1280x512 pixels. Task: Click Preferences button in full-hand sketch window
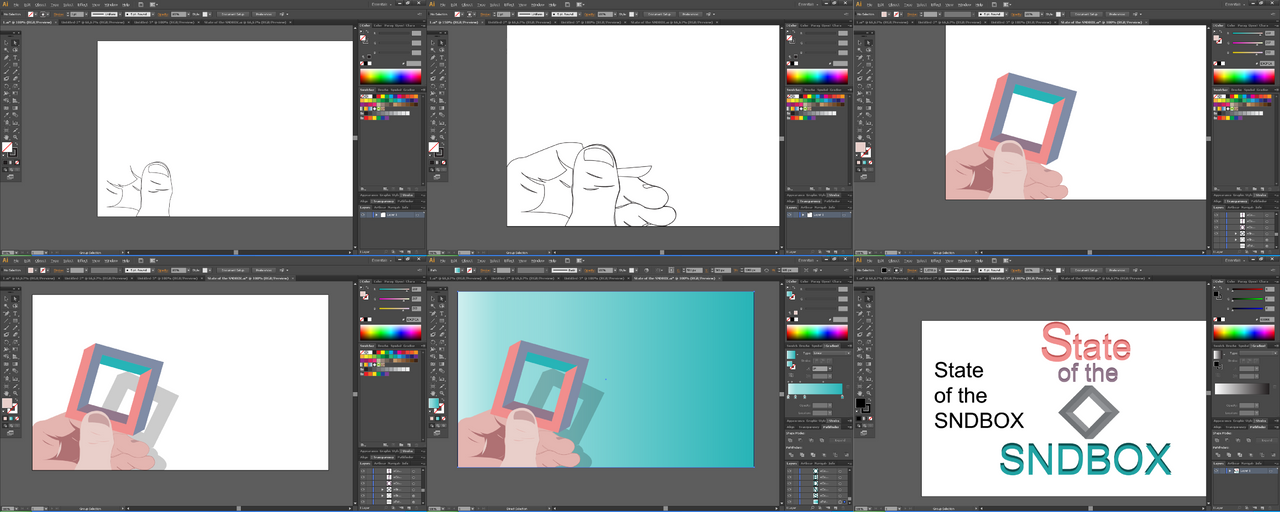690,14
